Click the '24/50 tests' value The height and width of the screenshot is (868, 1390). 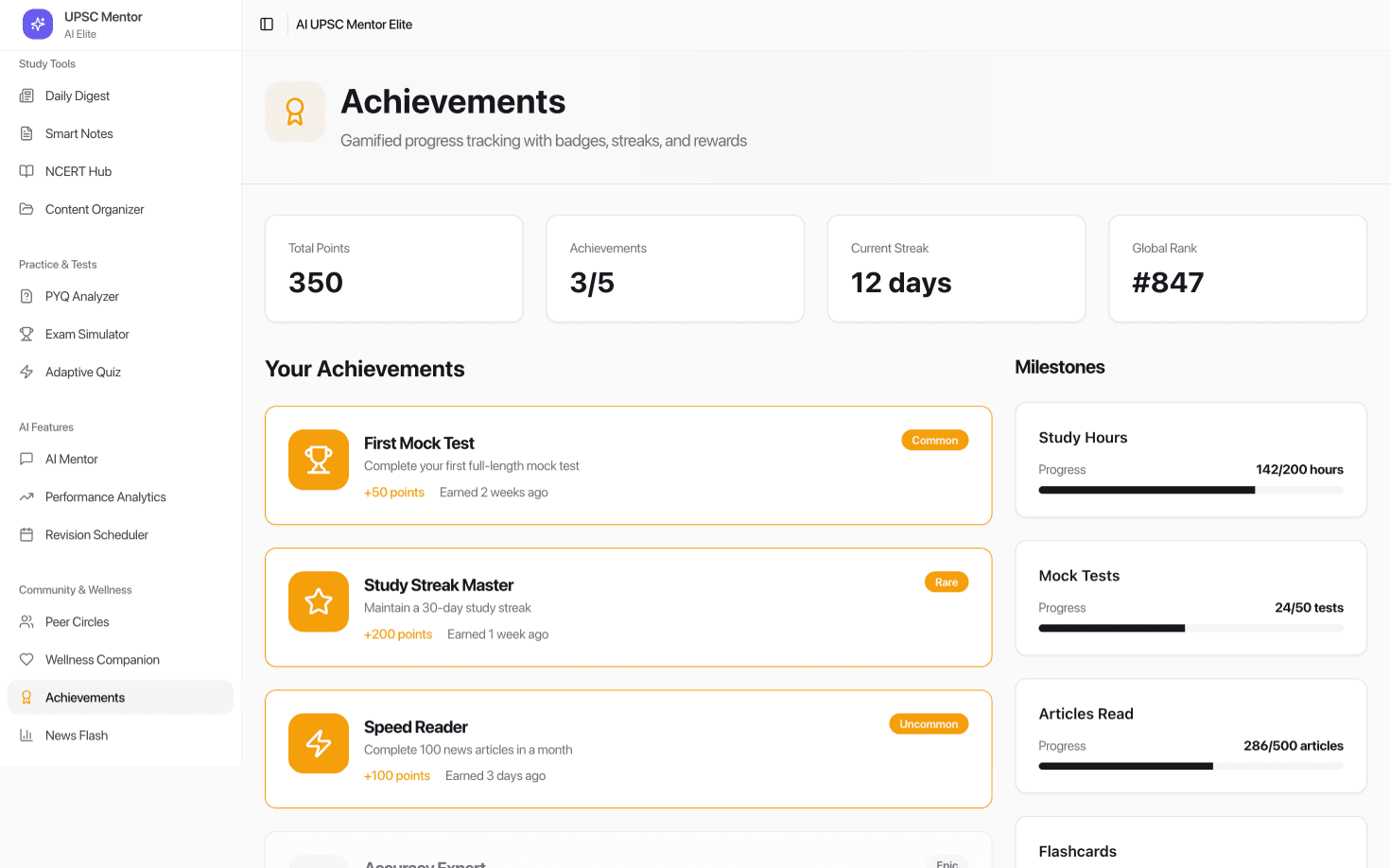pyautogui.click(x=1309, y=608)
